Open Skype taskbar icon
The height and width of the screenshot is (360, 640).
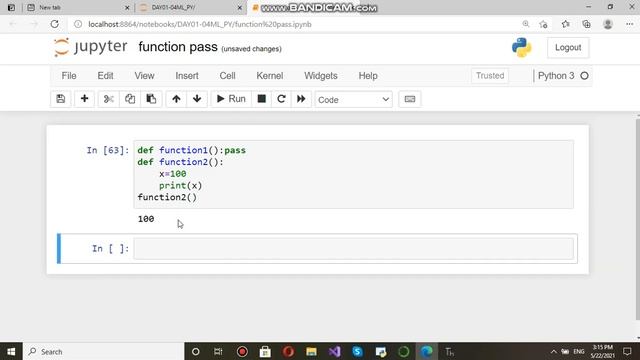pyautogui.click(x=358, y=351)
